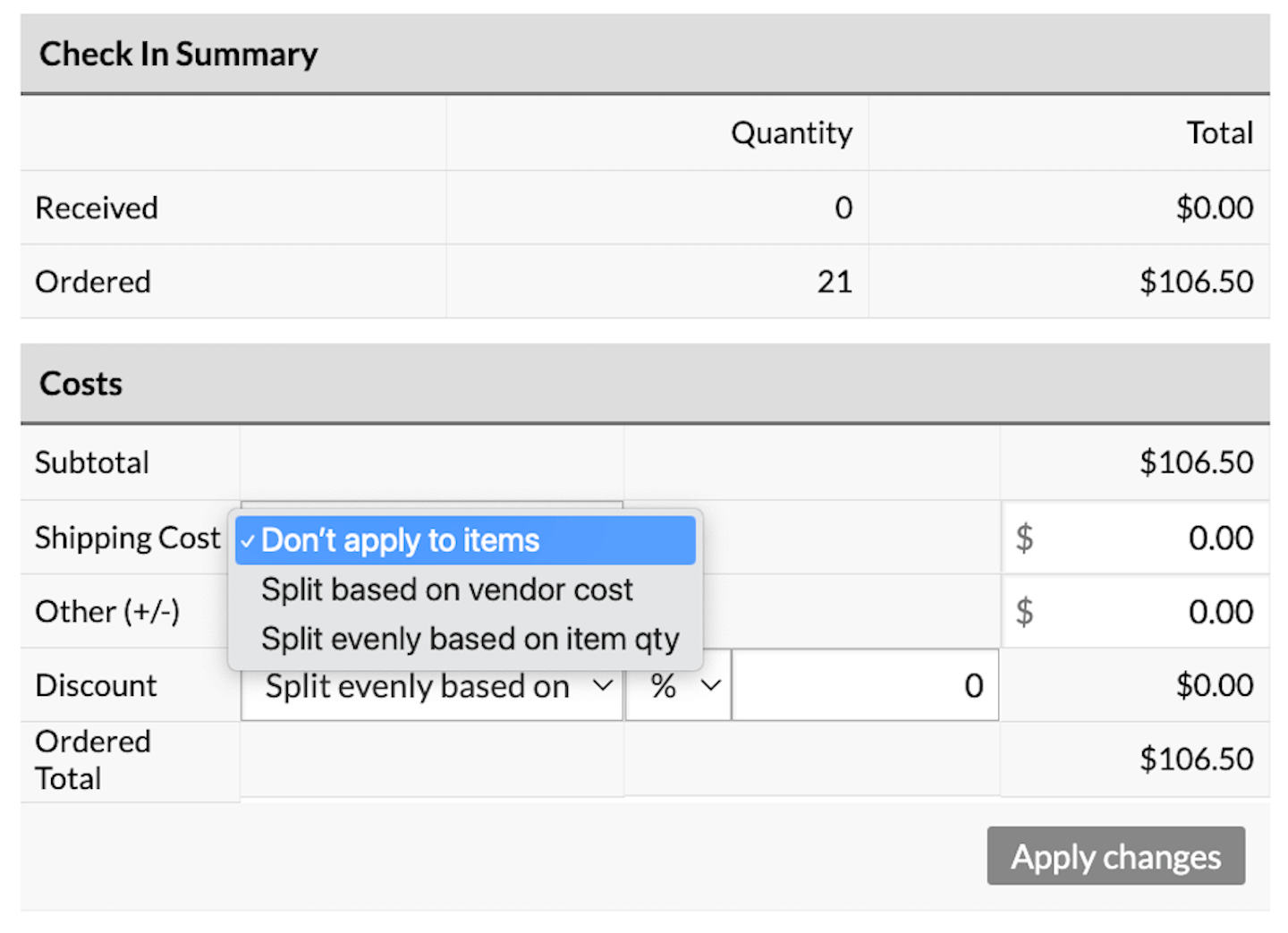Click the Received row label
This screenshot has width=1288, height=933.
97,208
